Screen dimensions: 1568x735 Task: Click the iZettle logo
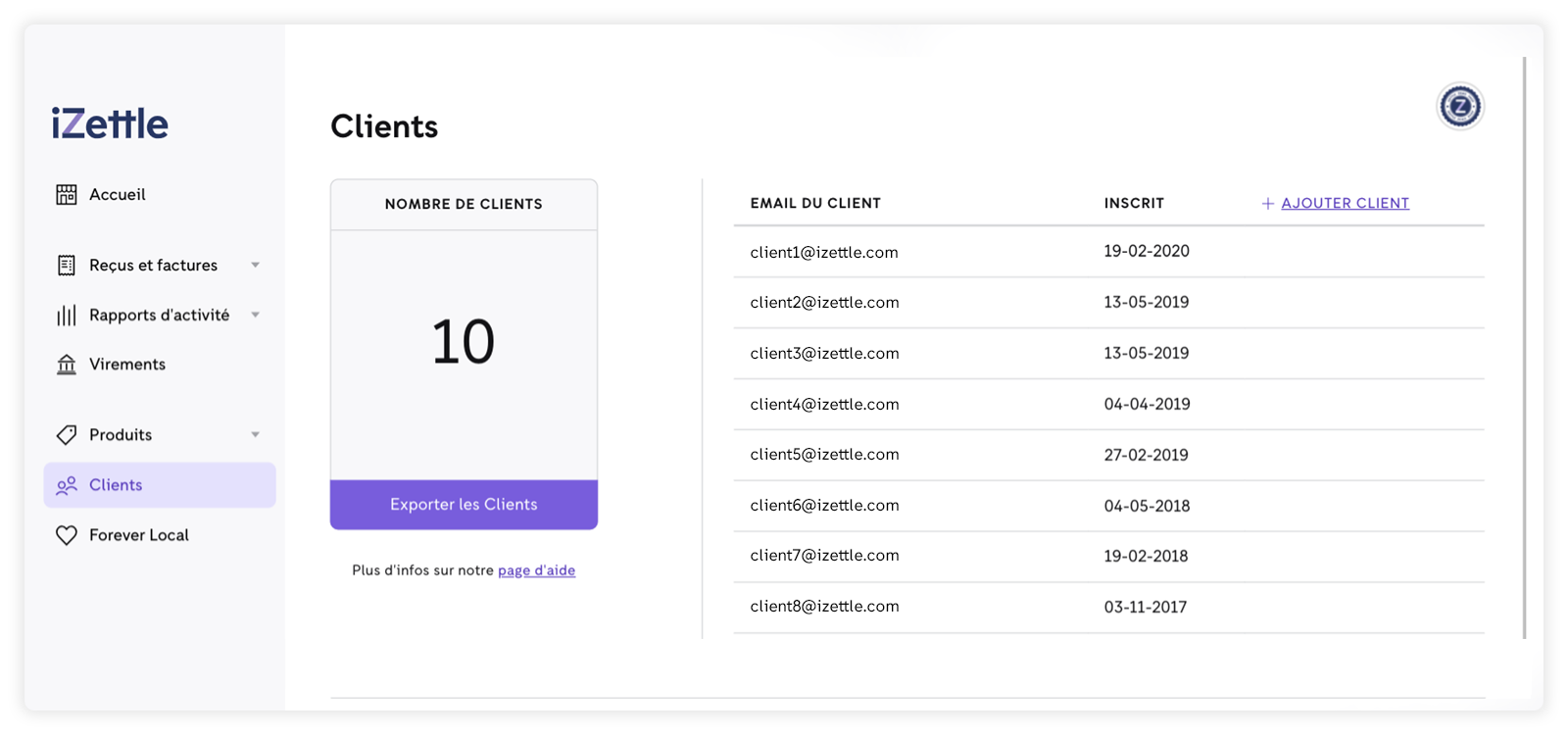click(x=110, y=124)
